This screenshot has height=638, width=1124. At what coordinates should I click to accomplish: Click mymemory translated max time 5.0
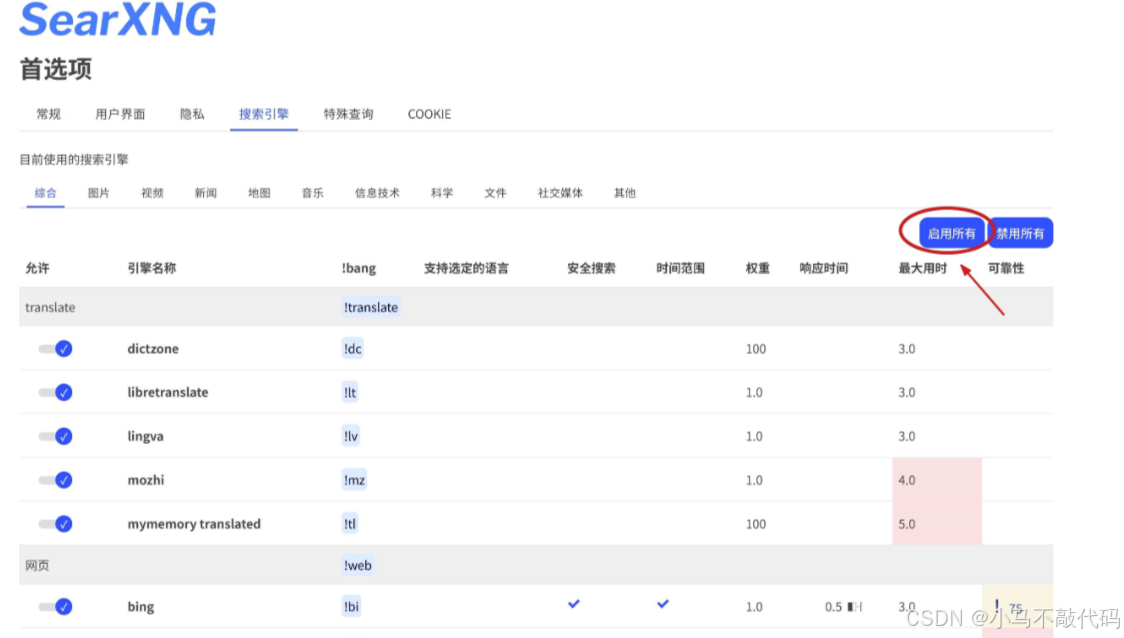coord(907,524)
